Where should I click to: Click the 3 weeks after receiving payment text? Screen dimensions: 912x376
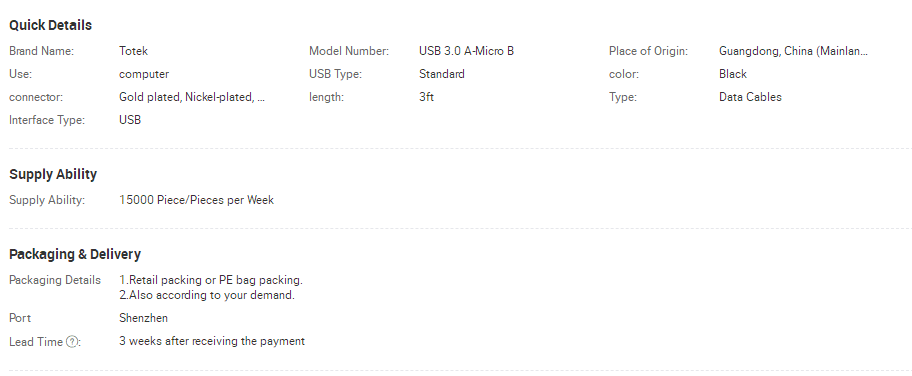point(212,342)
